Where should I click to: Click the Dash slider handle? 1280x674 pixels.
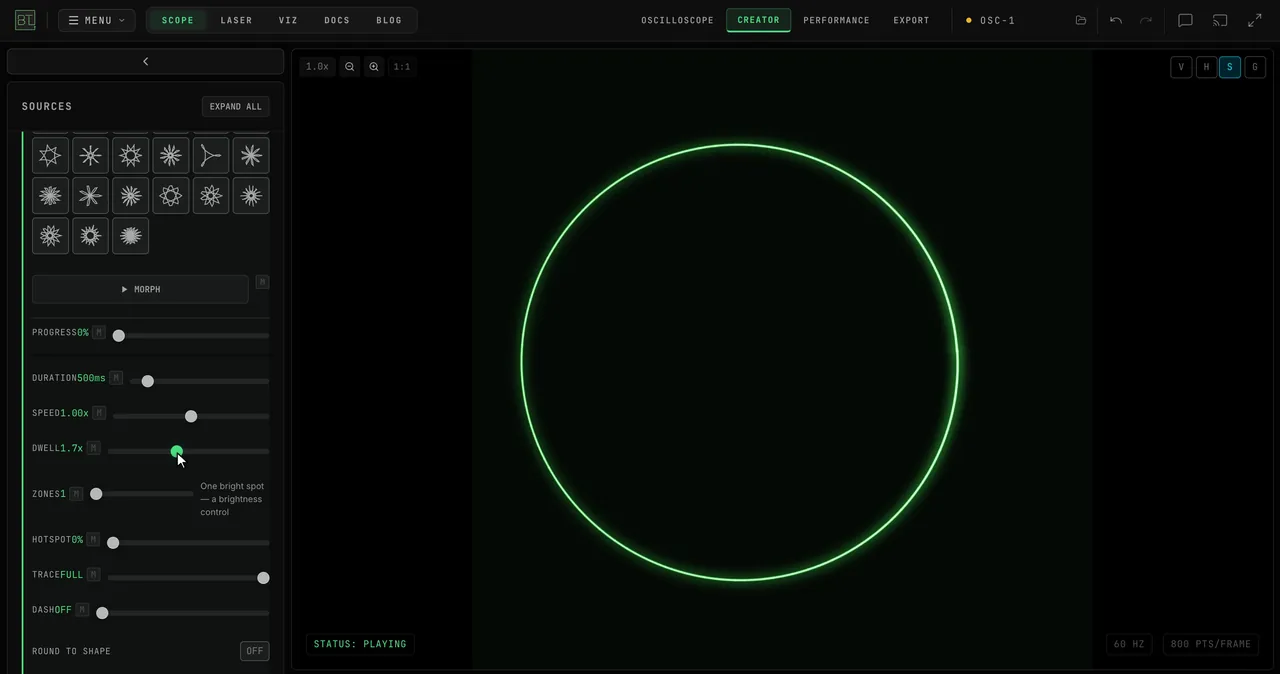[x=102, y=613]
